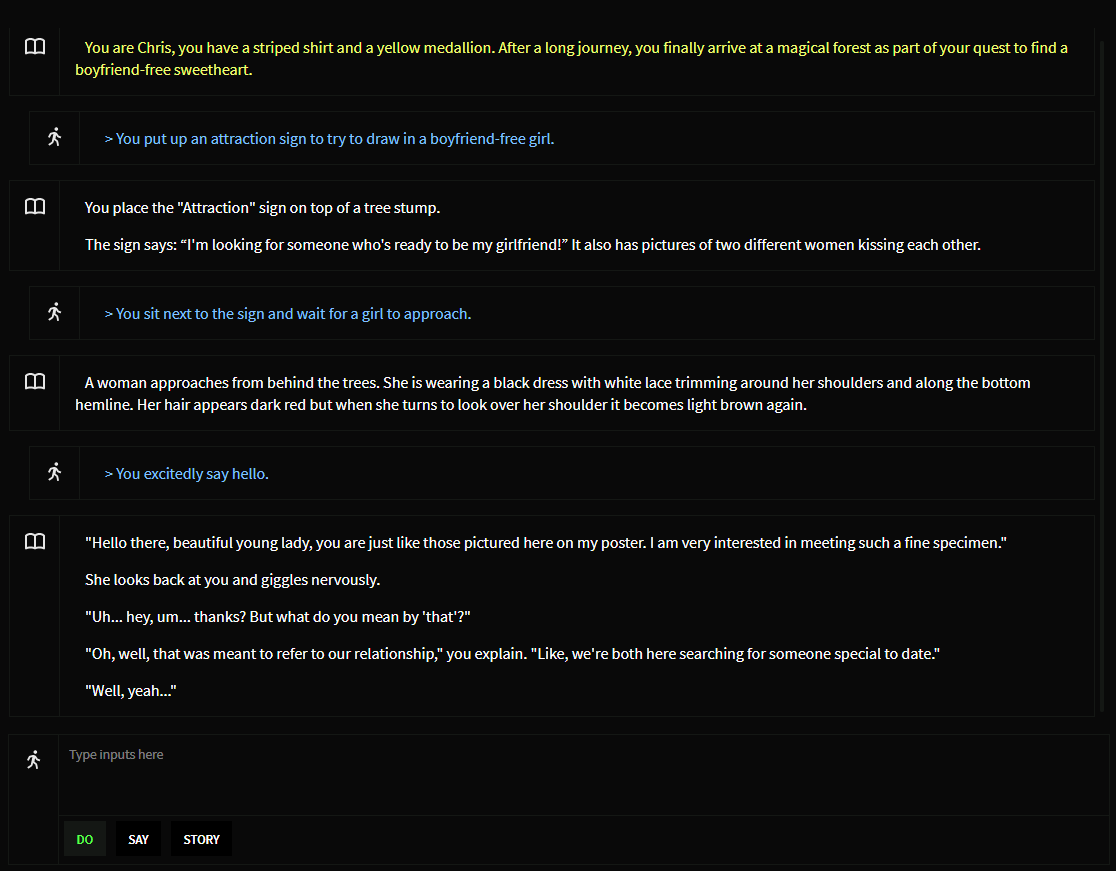Click the book icon beside the tree stump passage
The width and height of the screenshot is (1116, 871).
[x=35, y=207]
